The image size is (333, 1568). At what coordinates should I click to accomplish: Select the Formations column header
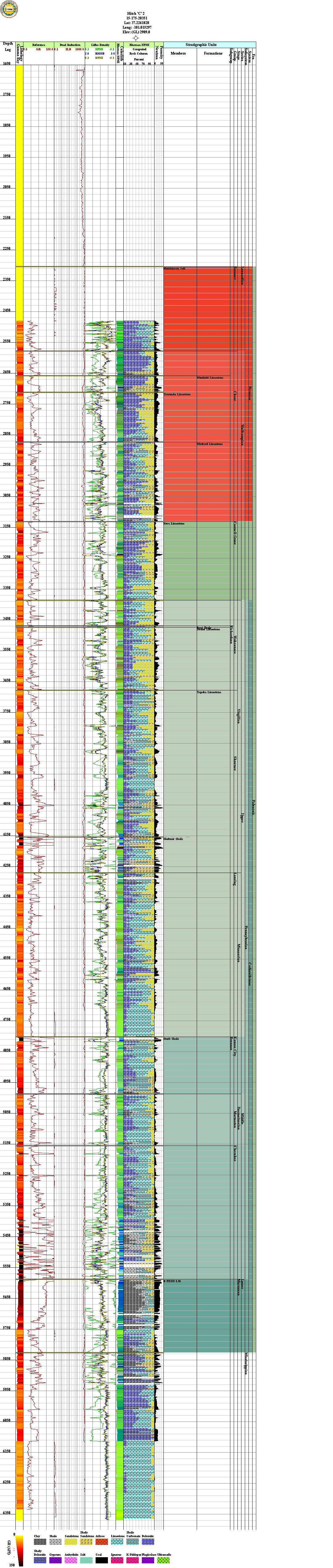tap(213, 54)
